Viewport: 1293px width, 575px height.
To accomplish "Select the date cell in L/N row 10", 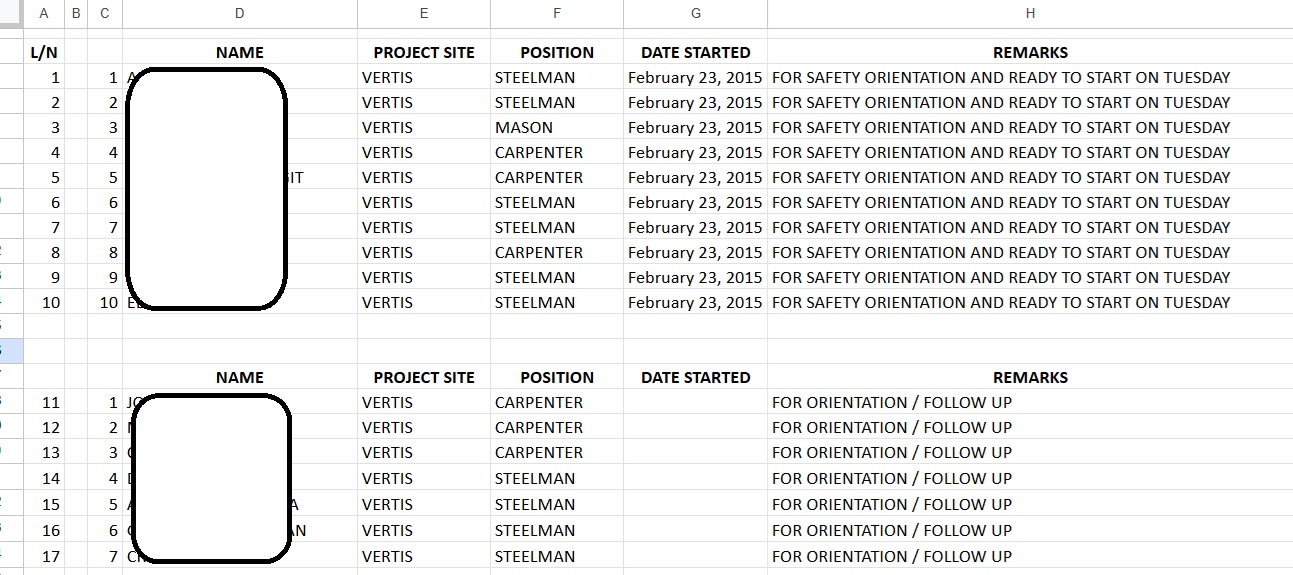I will (695, 303).
